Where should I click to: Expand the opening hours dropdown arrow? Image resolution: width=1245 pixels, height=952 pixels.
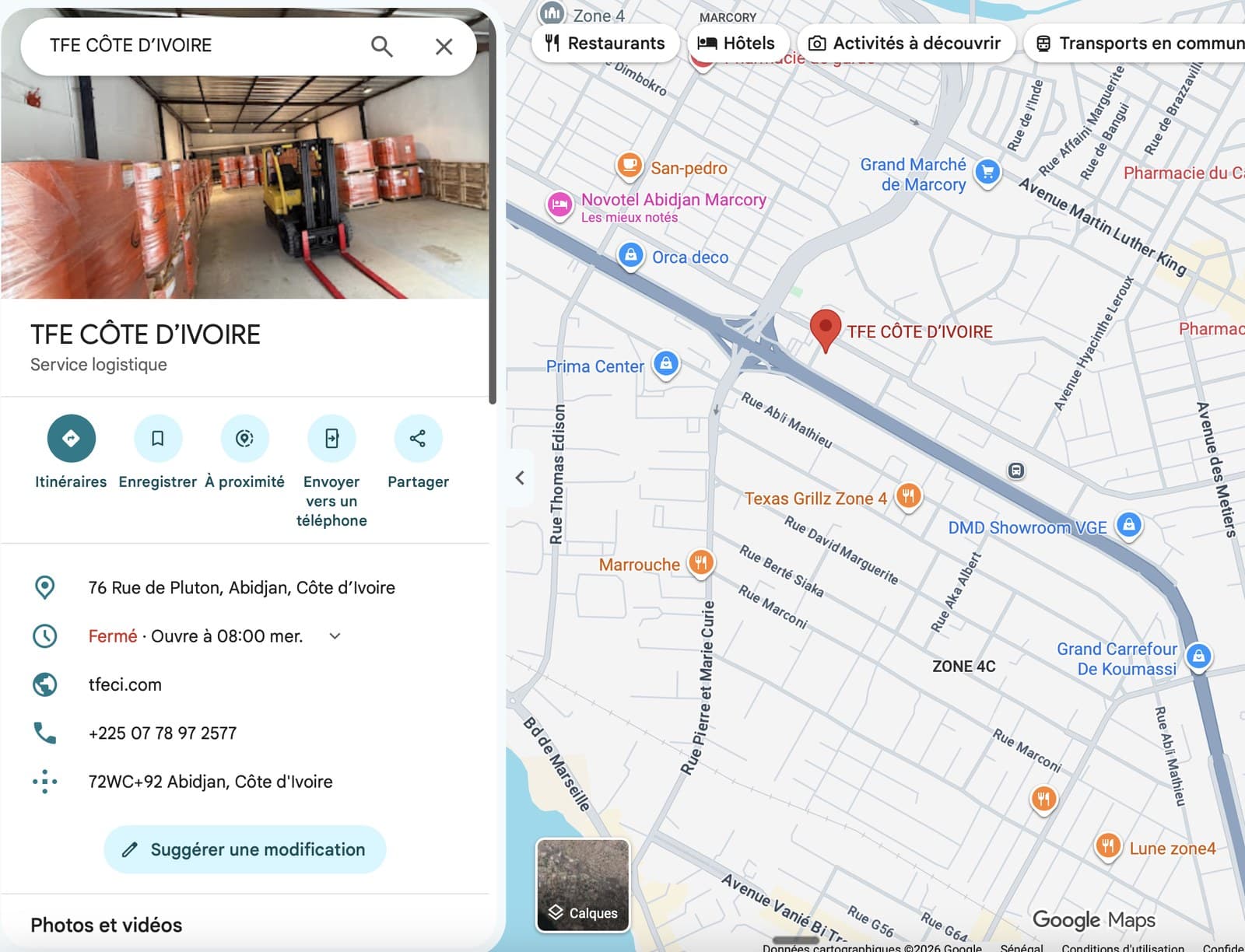coord(335,636)
